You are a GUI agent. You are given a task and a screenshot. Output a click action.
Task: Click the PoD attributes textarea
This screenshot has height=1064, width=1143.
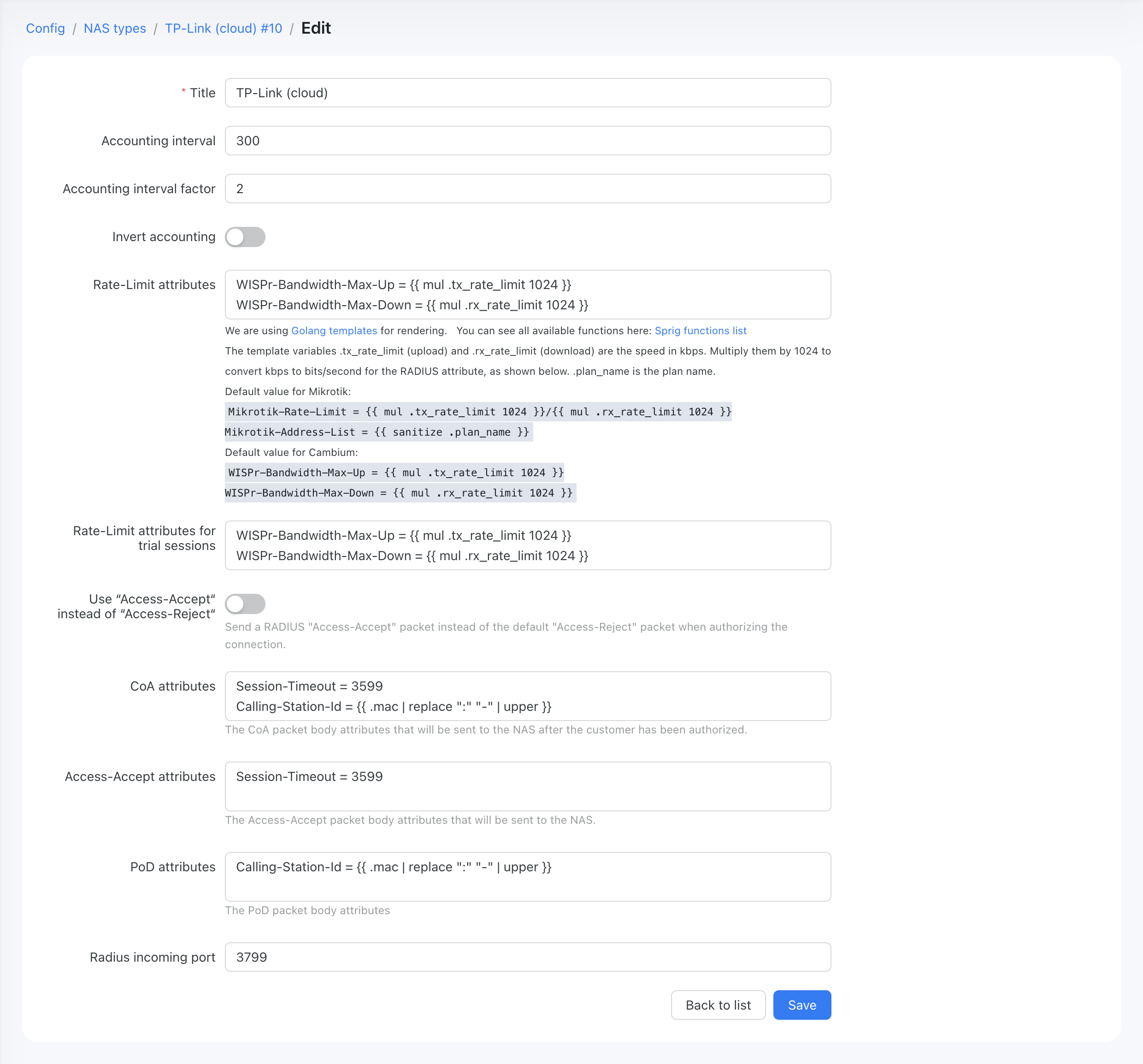528,876
